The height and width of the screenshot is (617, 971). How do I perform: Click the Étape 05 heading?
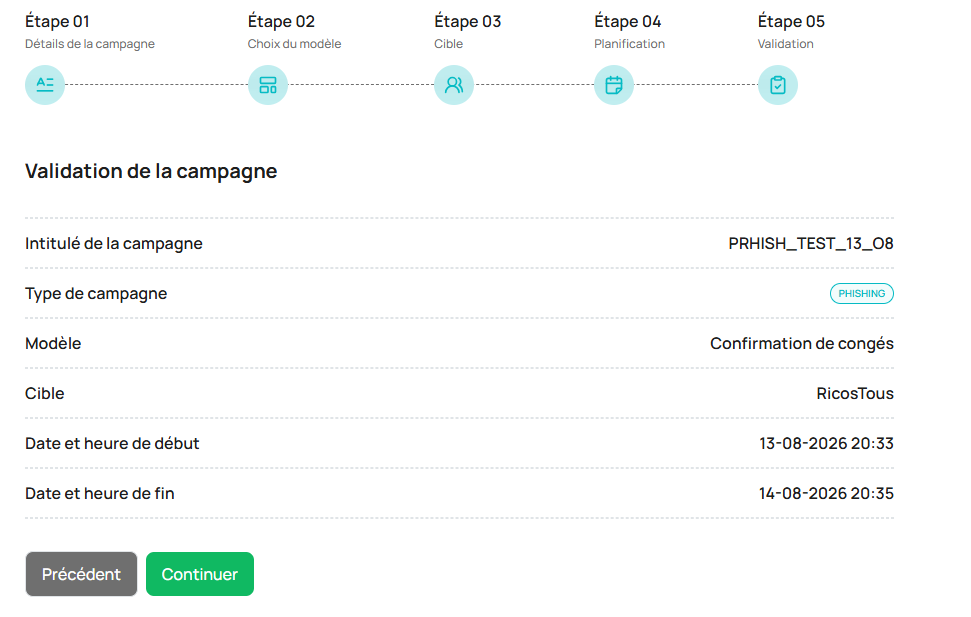coord(791,22)
